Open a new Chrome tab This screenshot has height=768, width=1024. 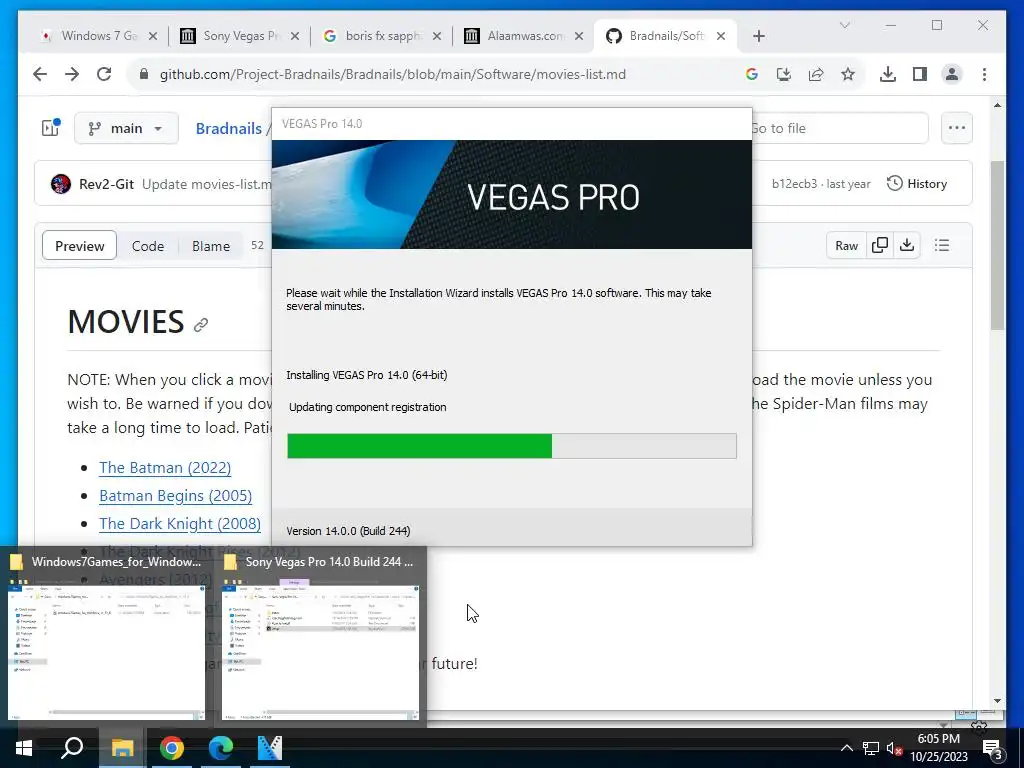tap(758, 36)
